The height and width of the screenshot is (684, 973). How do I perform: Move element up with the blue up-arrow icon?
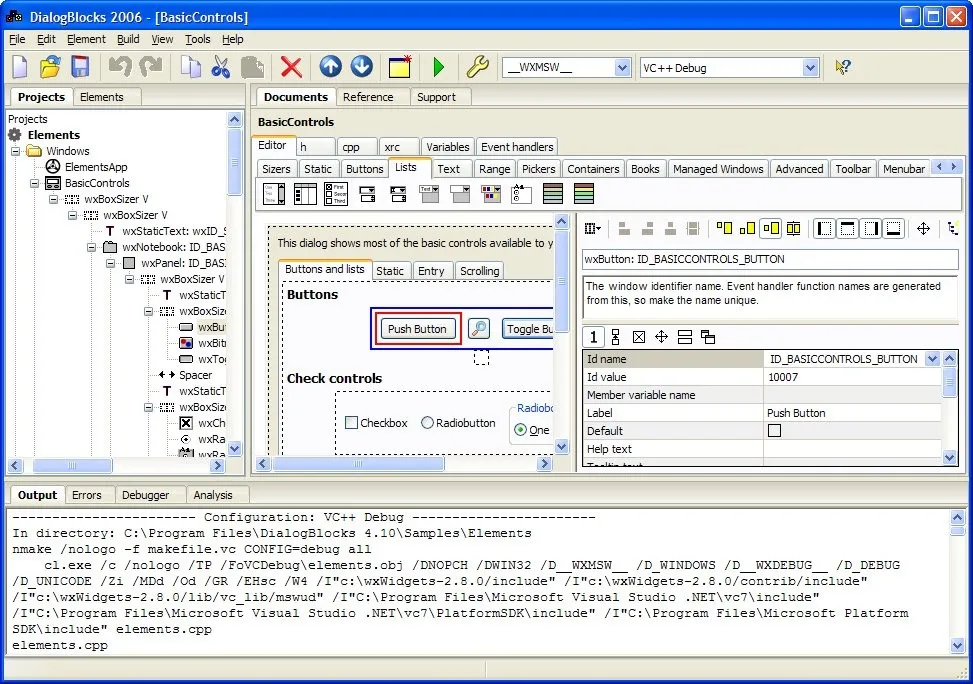pos(330,67)
